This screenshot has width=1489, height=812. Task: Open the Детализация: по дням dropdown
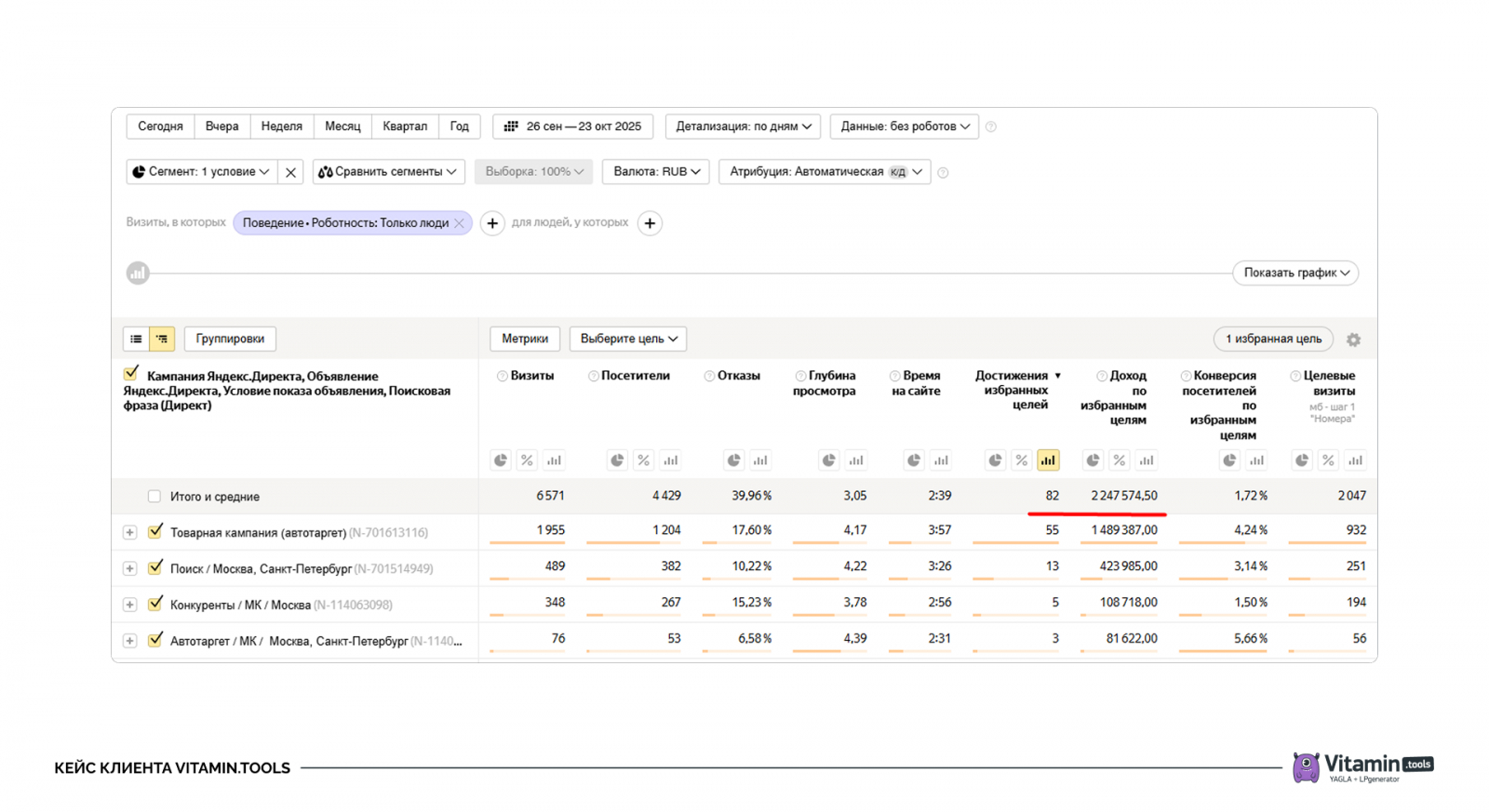(743, 126)
